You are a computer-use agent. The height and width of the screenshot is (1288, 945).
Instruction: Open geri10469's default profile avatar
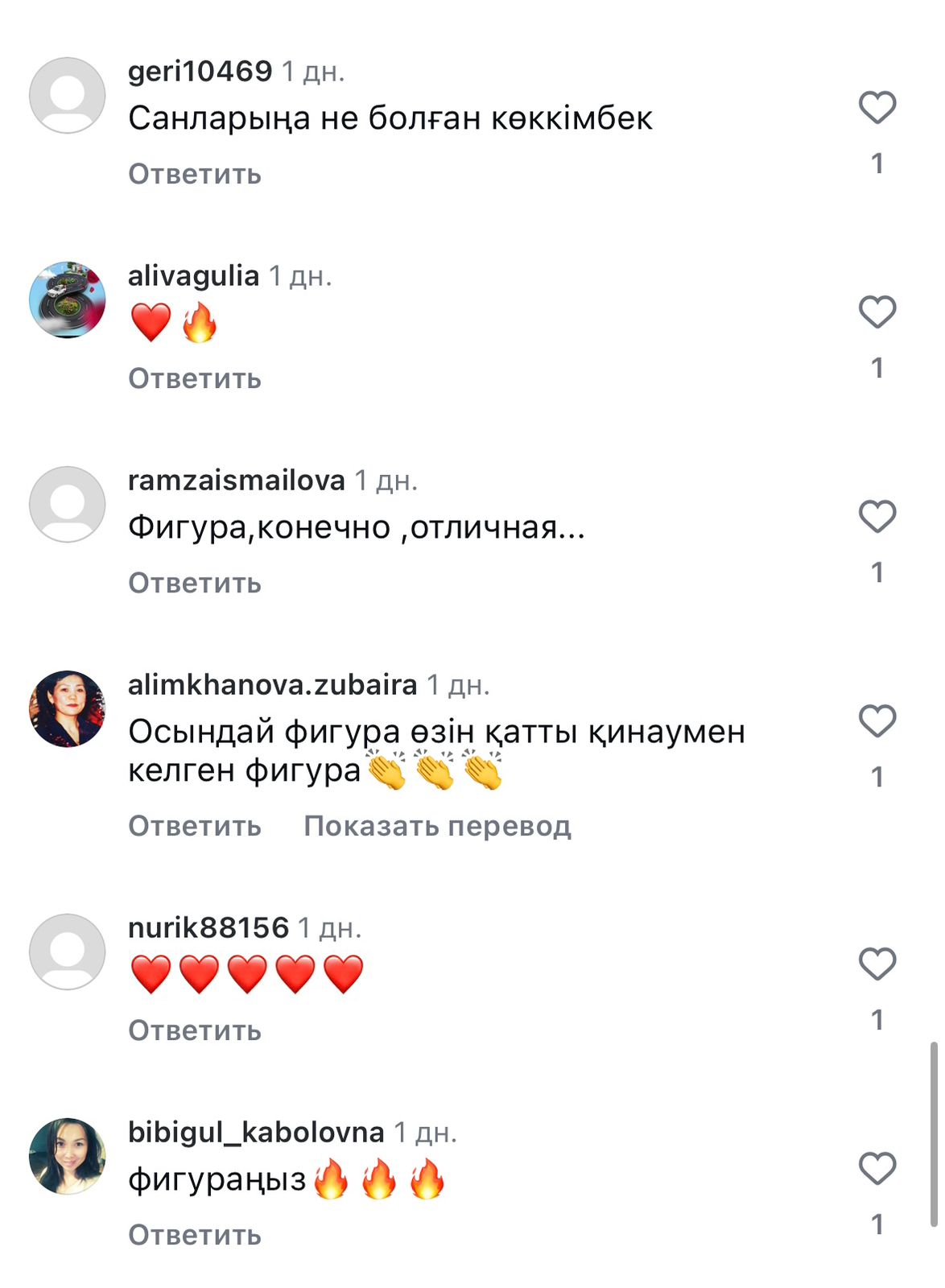click(68, 95)
